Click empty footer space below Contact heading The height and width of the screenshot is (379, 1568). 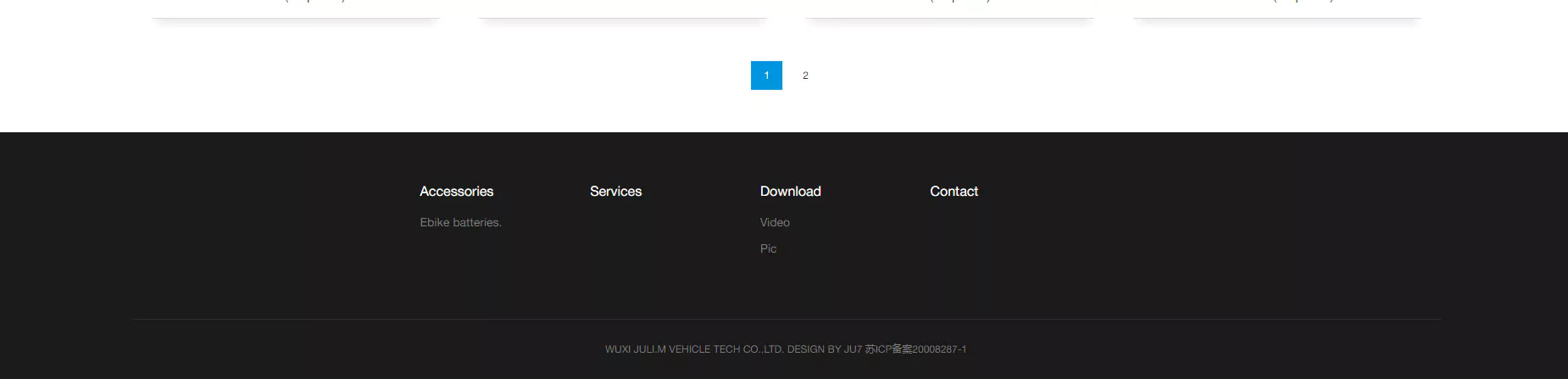coord(954,246)
